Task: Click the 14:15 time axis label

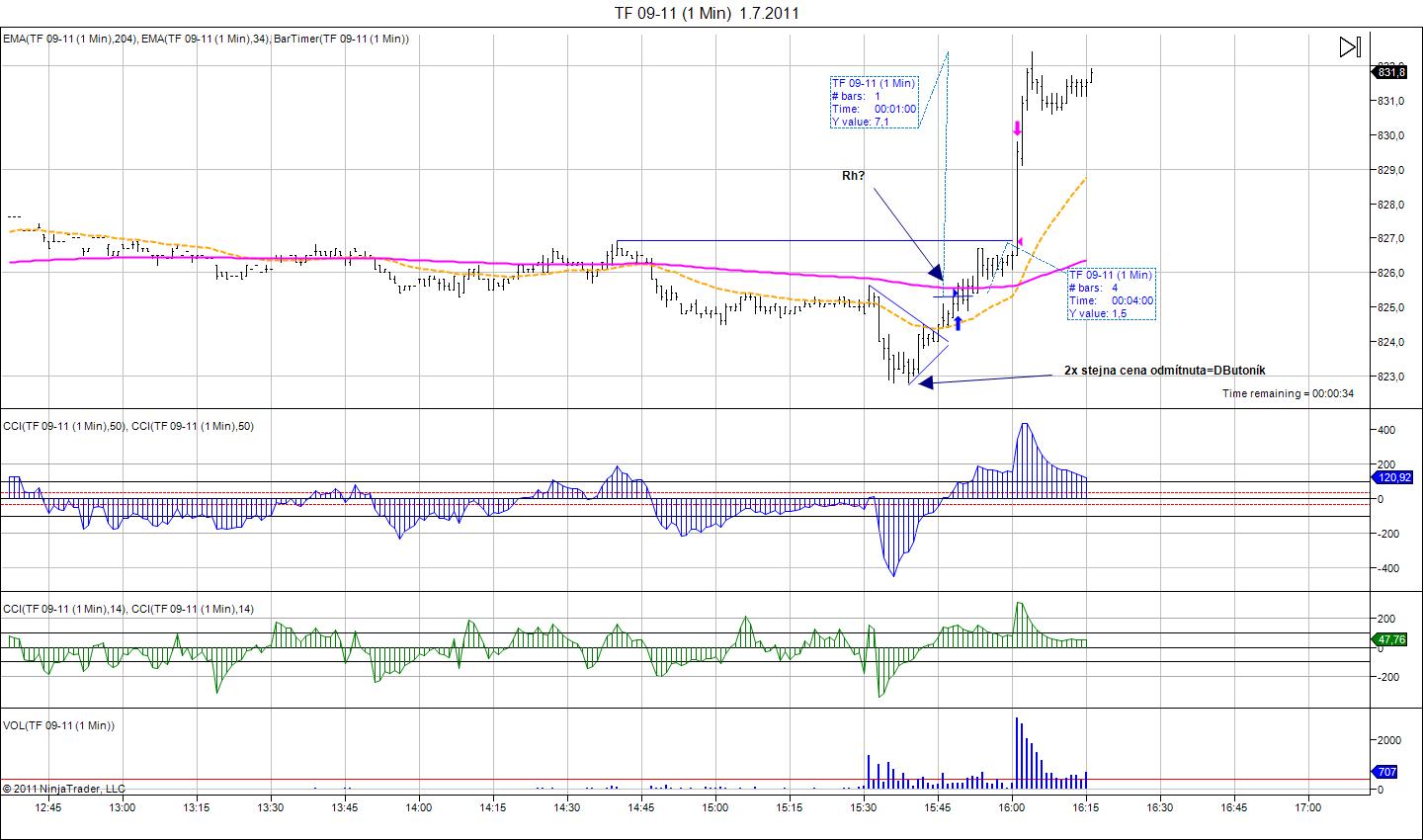Action: tap(492, 807)
